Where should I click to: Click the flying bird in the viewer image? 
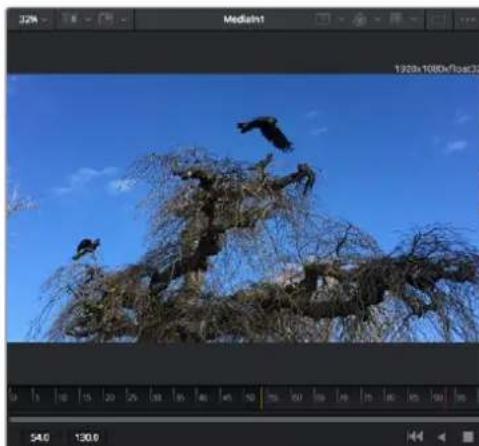click(x=266, y=133)
